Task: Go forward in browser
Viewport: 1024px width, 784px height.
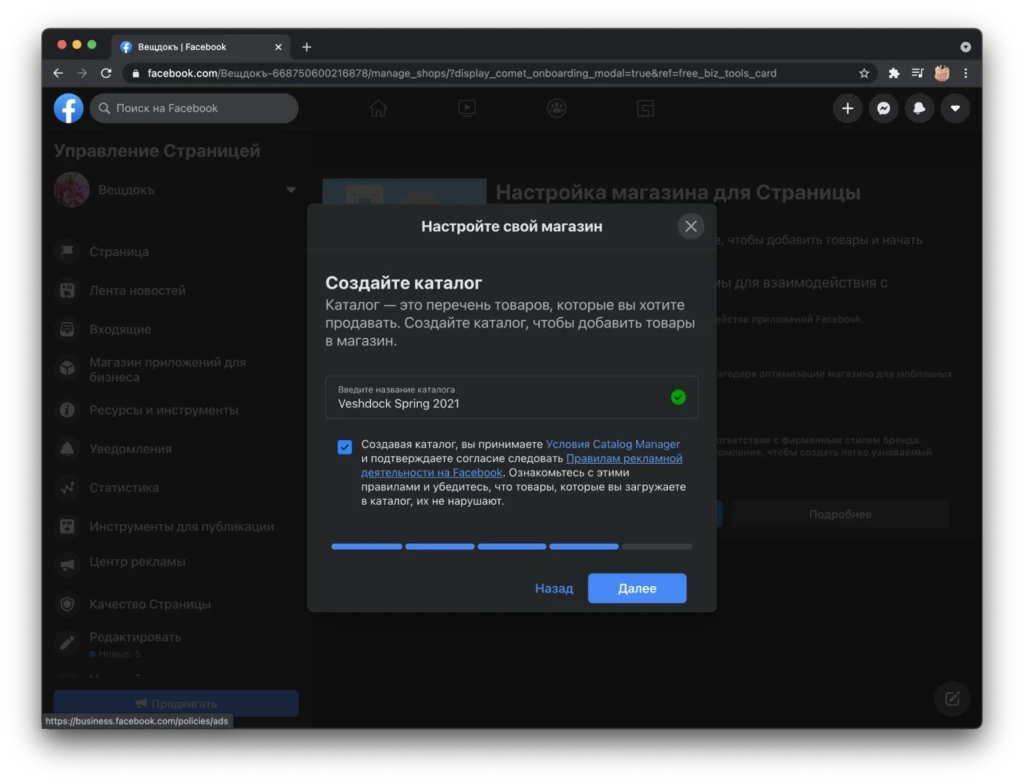Action: 82,73
